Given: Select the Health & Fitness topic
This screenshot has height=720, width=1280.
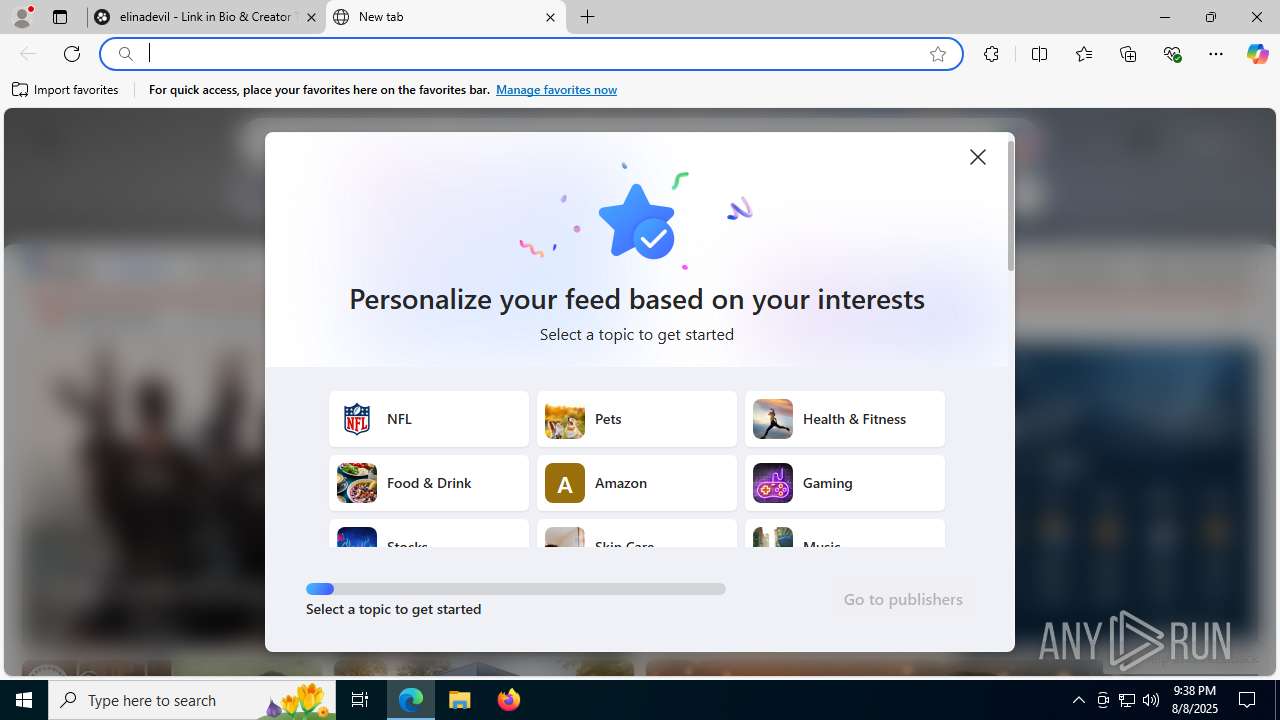Looking at the screenshot, I should pyautogui.click(x=845, y=419).
